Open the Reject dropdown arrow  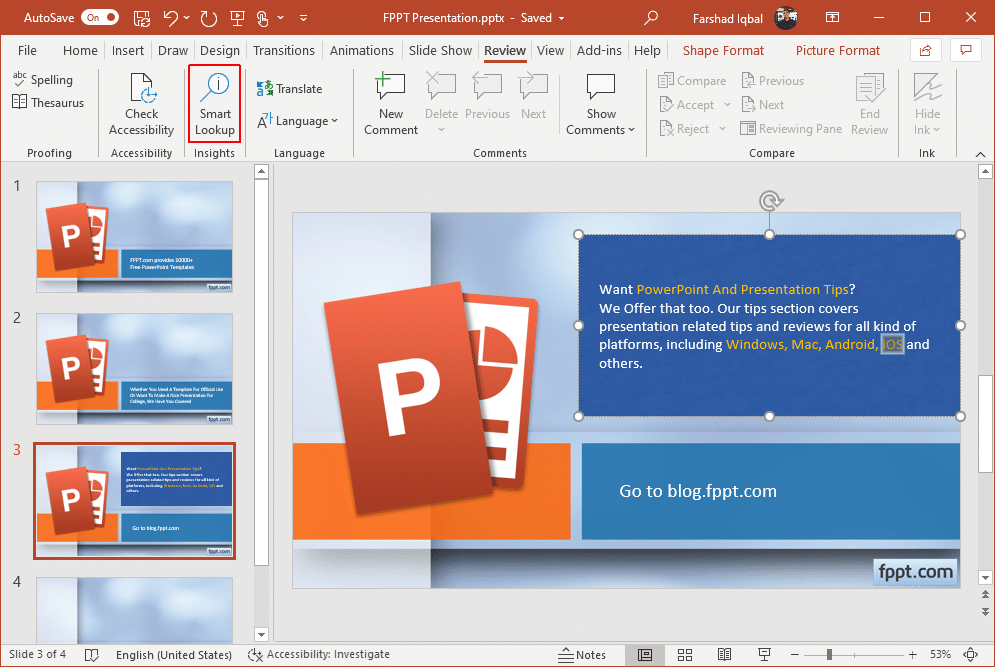[722, 129]
